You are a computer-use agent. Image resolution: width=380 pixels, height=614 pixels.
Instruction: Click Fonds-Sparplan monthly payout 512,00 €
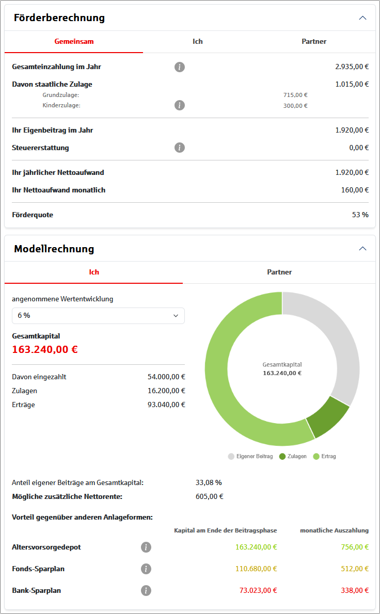click(x=355, y=569)
